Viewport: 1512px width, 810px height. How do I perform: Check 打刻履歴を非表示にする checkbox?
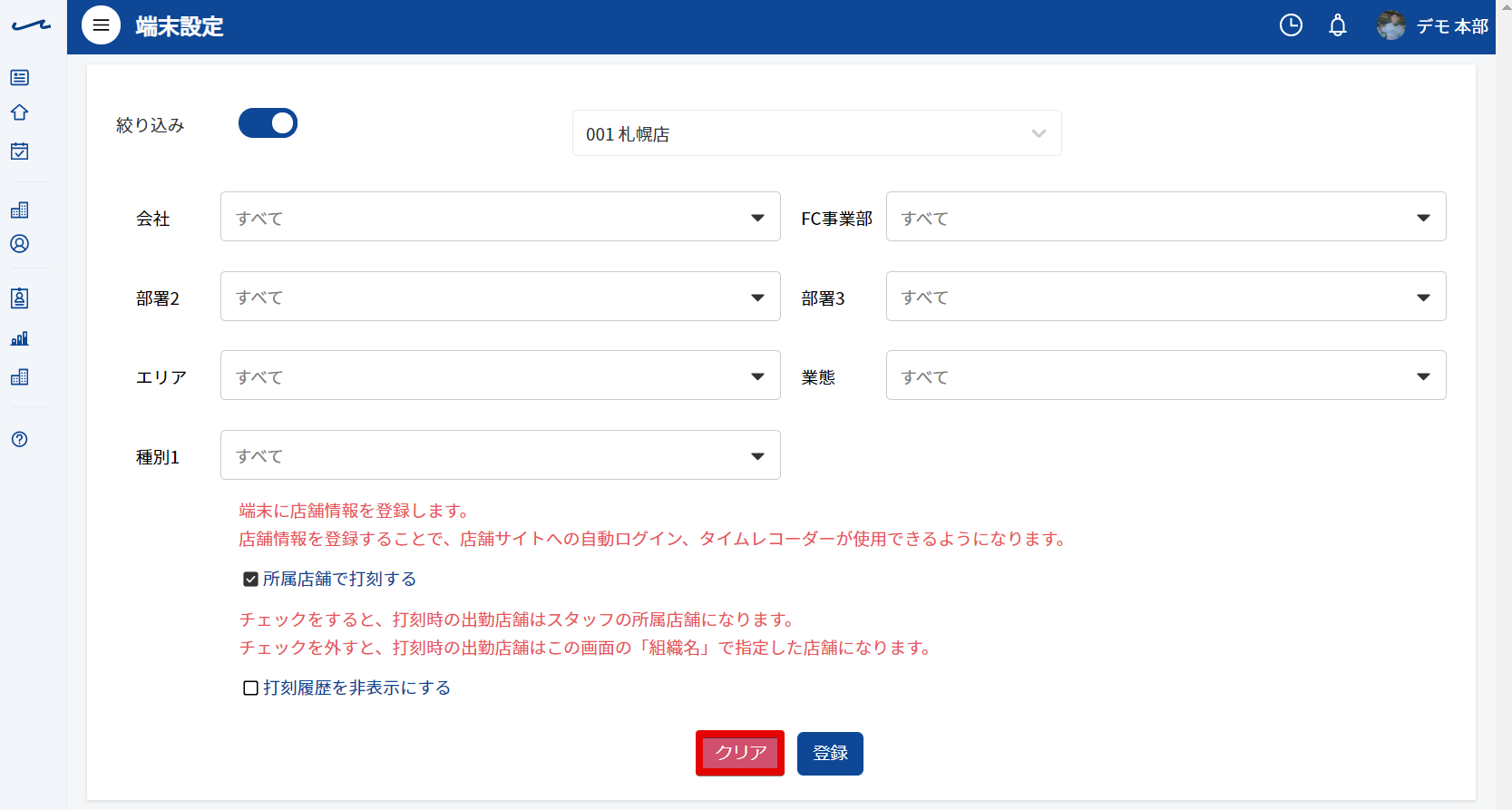tap(250, 688)
